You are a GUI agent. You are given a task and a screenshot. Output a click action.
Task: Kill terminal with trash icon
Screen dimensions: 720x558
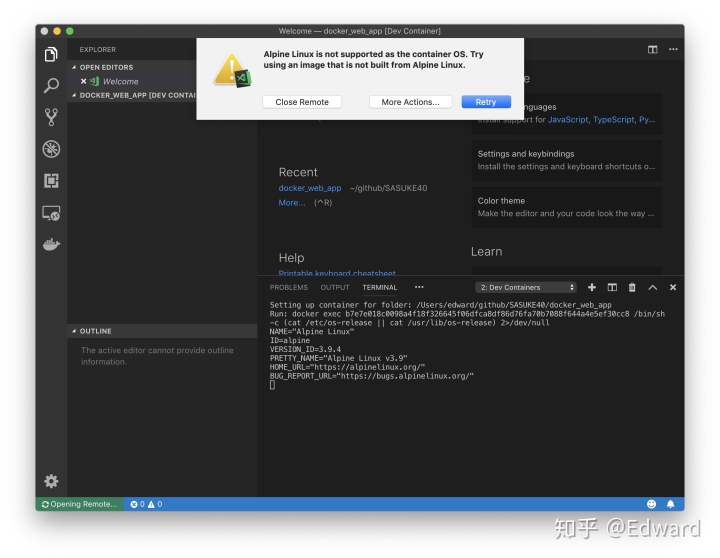click(x=632, y=287)
